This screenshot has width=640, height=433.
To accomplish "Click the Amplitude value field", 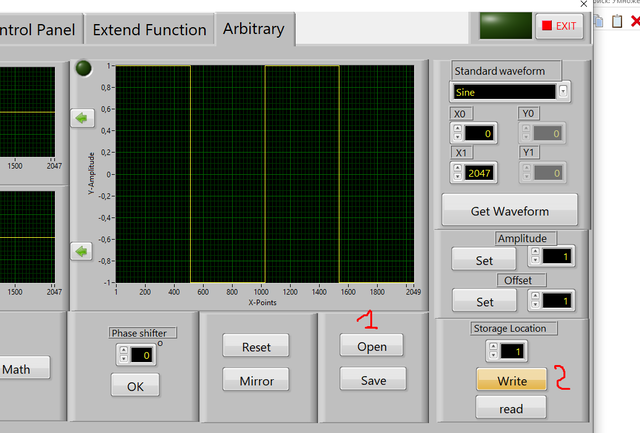I will (557, 256).
